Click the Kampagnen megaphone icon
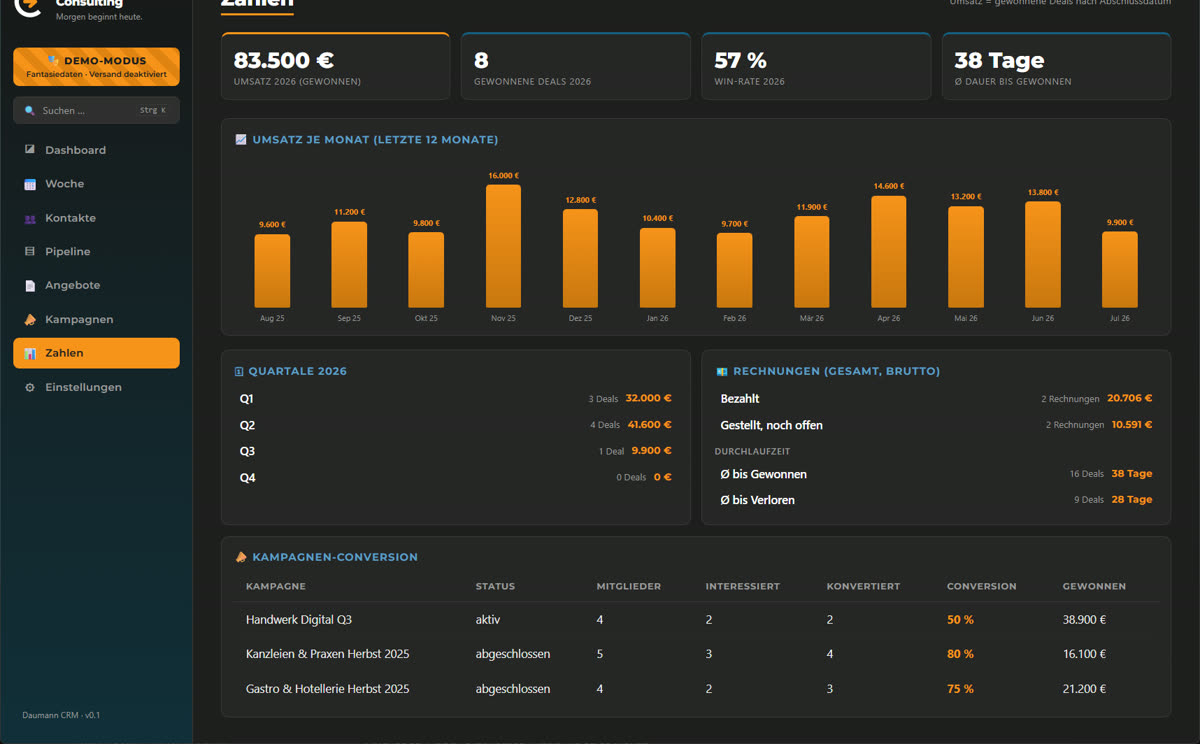The width and height of the screenshot is (1200, 744). tap(30, 320)
